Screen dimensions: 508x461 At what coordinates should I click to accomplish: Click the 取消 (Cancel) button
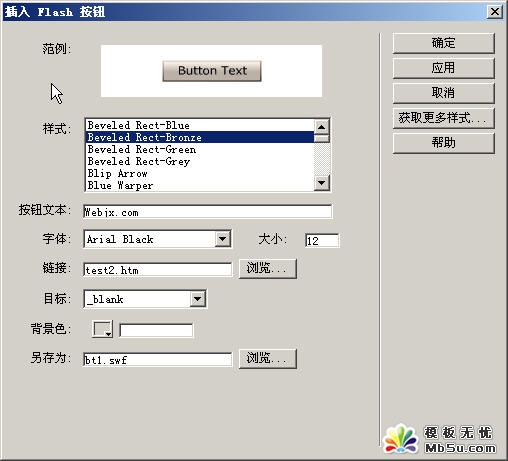coord(443,93)
